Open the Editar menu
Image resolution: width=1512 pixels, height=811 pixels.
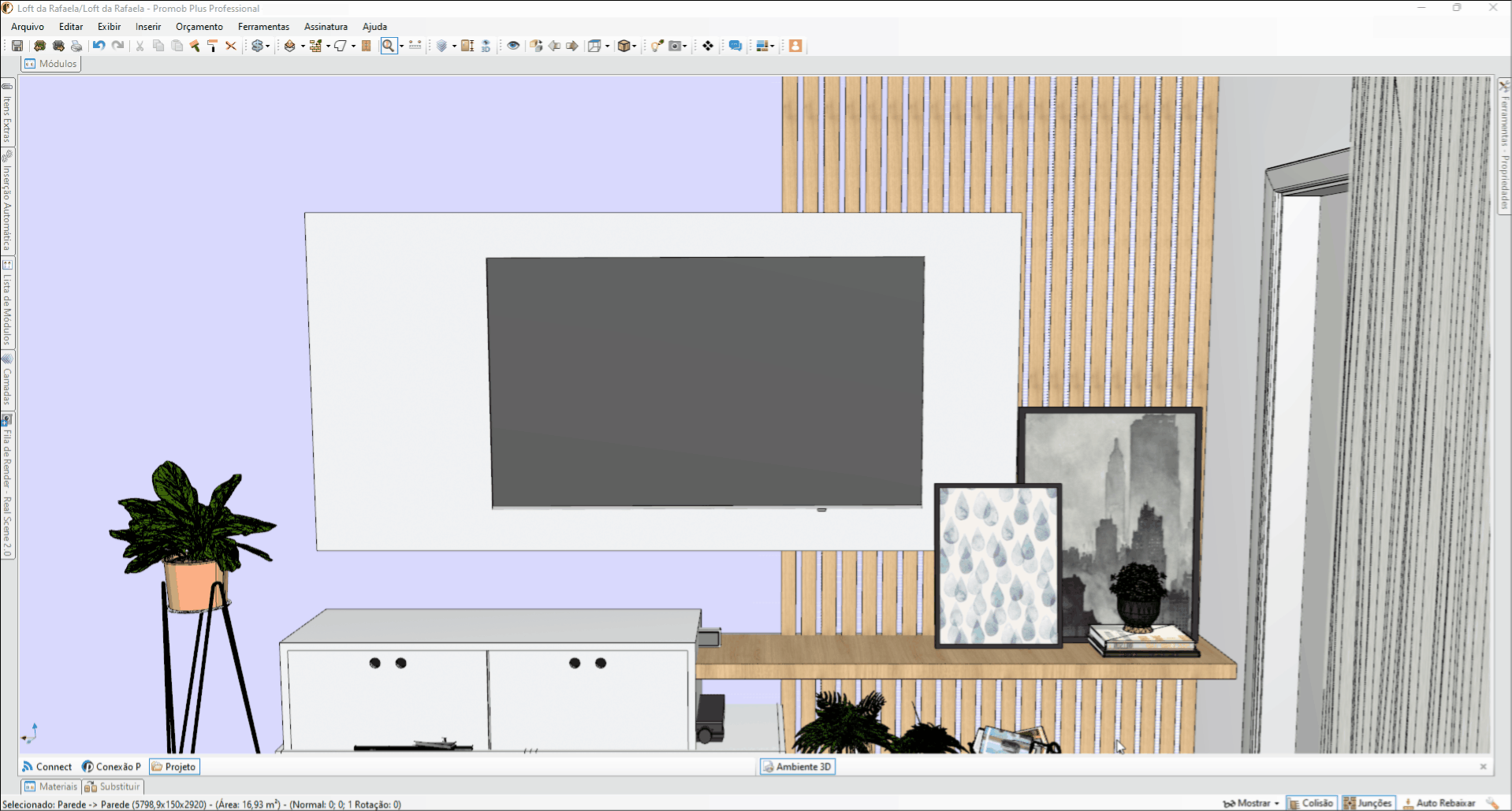click(71, 27)
